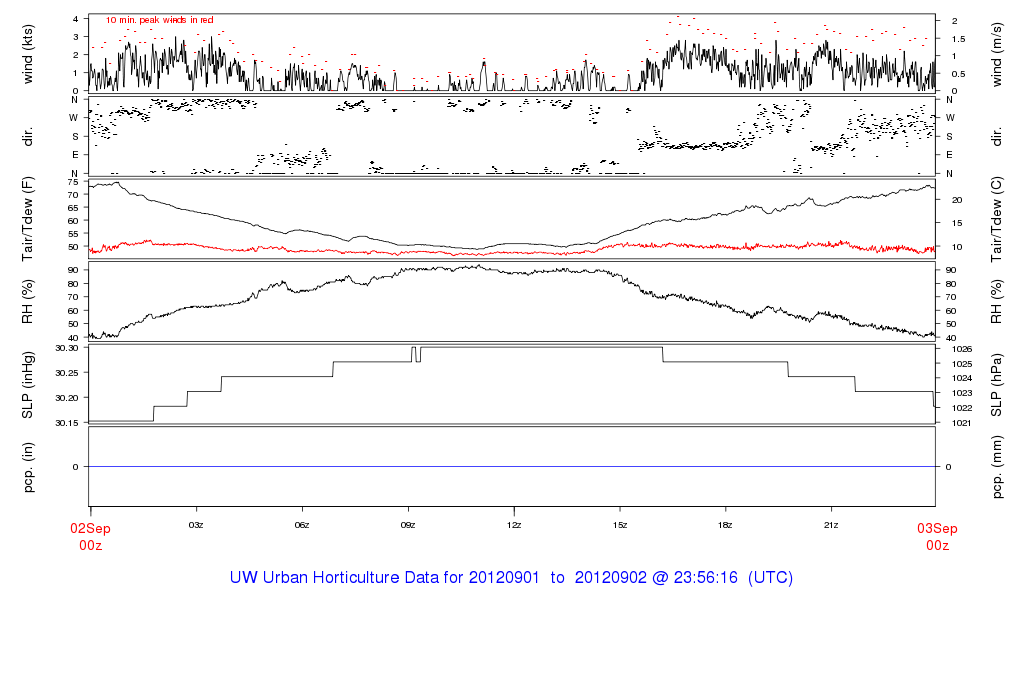Select the 'Tair/Tdew (F)' axis label
The image size is (1024, 700).
coord(28,218)
